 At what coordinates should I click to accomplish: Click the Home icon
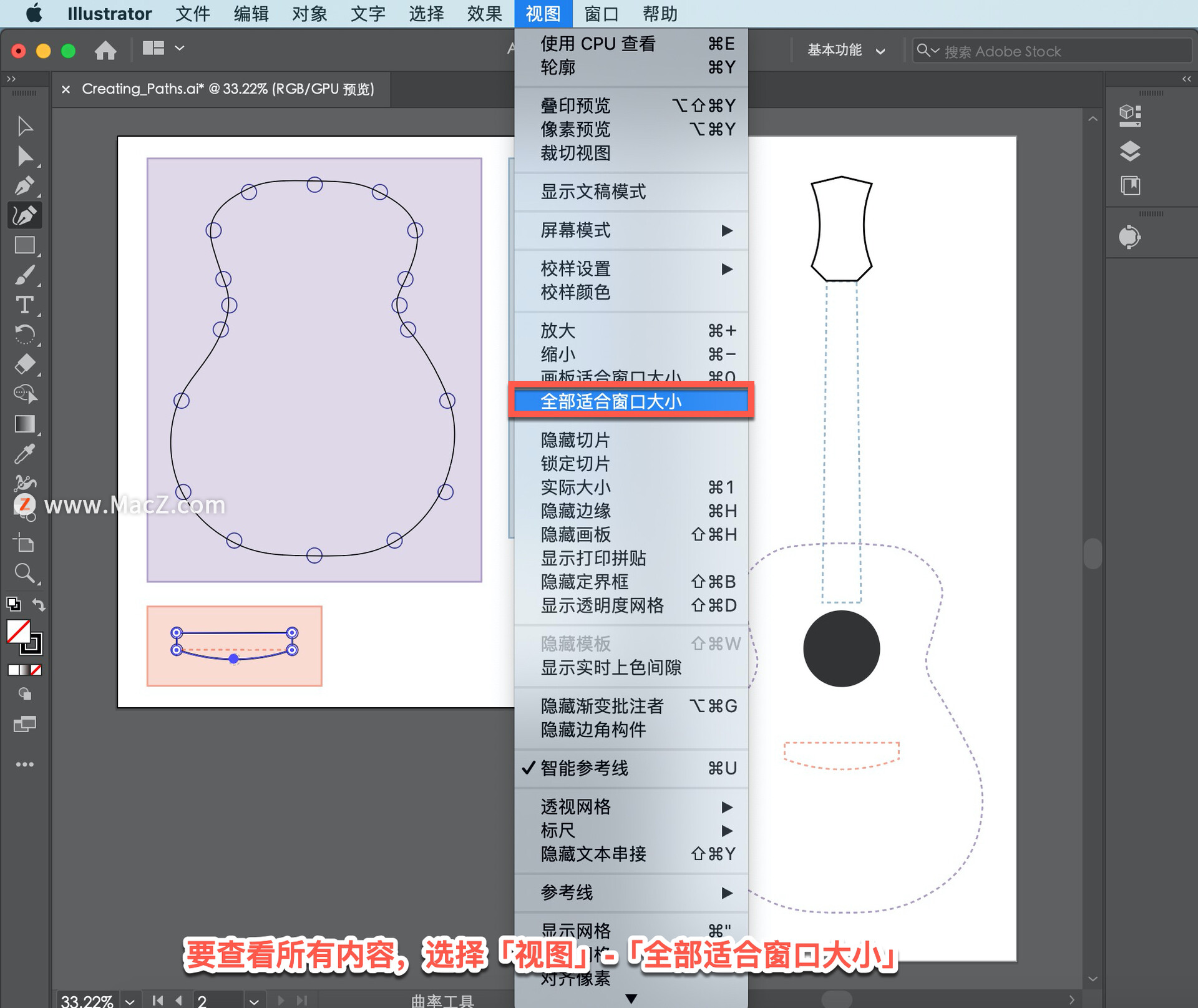point(105,50)
